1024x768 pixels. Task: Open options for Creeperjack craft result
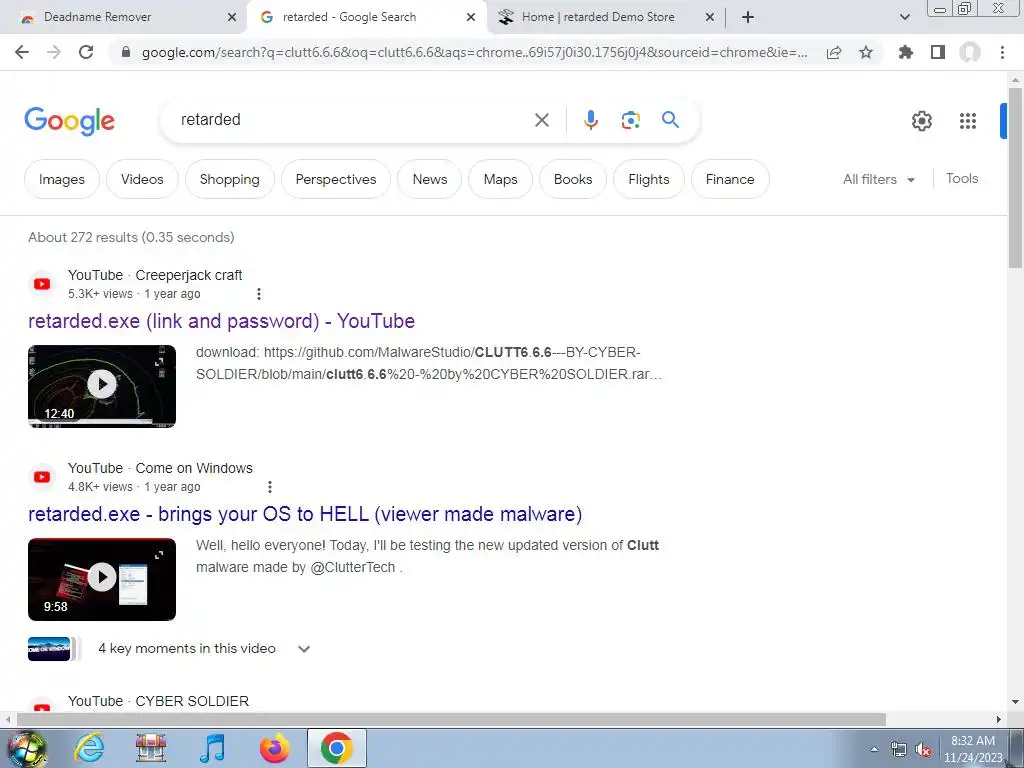(259, 294)
